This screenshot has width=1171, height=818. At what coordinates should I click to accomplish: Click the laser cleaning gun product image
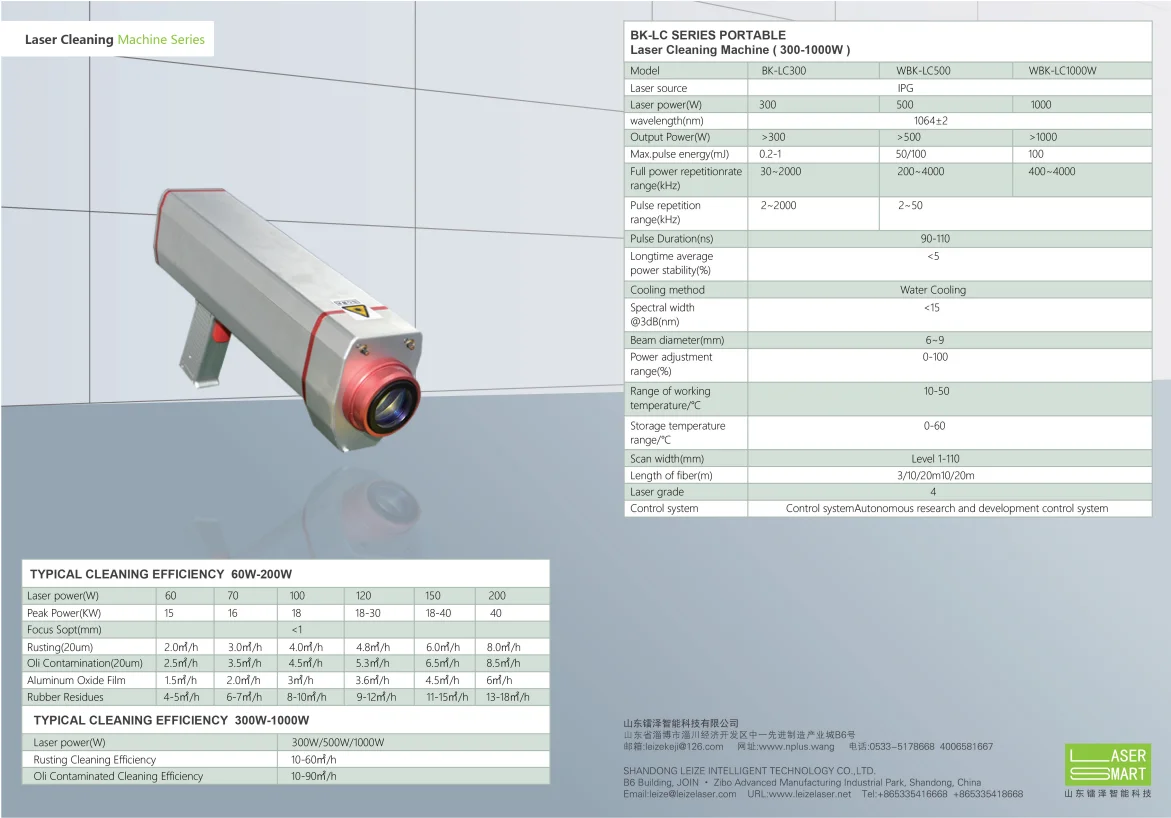[x=290, y=320]
